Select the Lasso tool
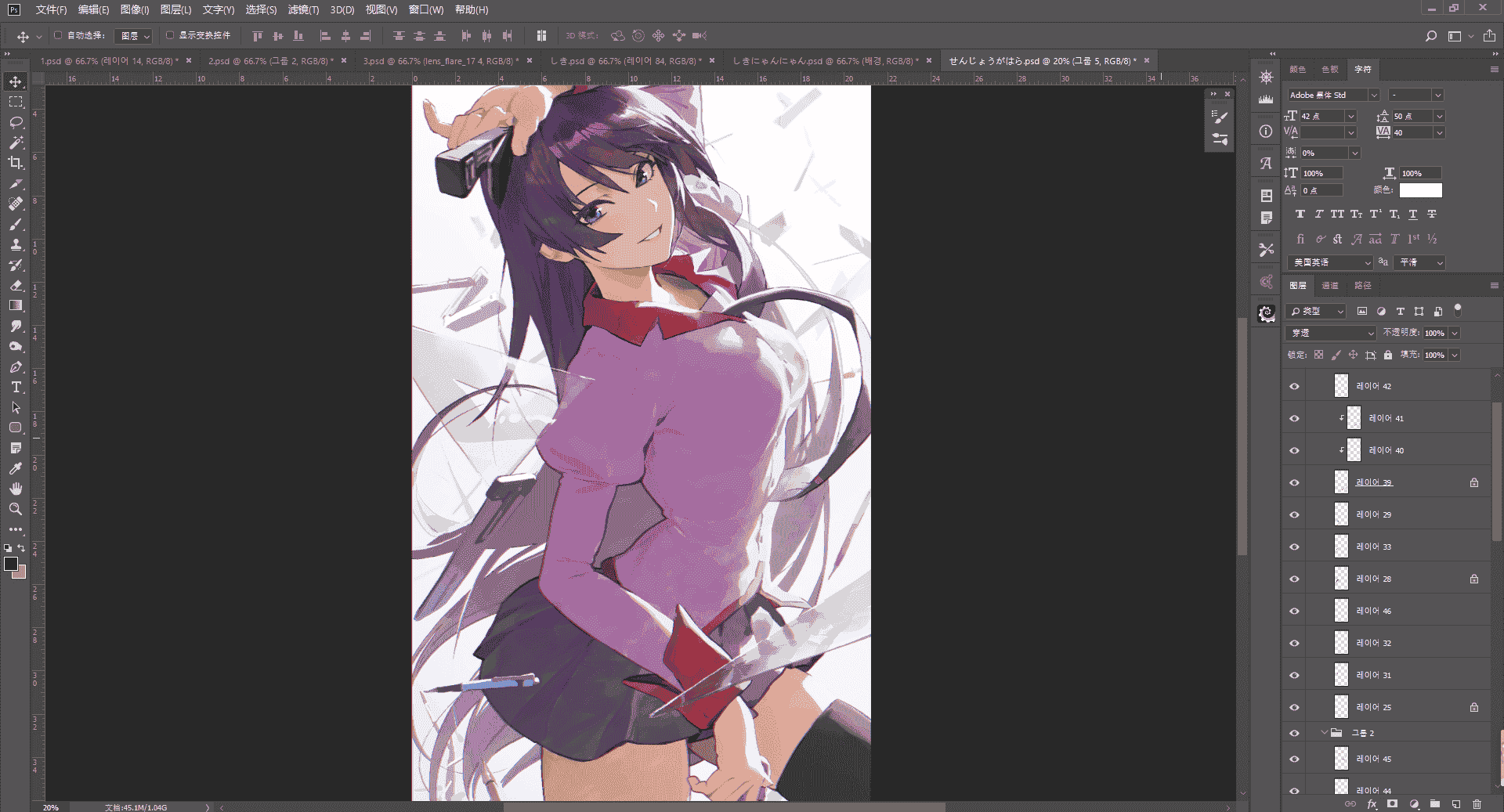The height and width of the screenshot is (812, 1504). 16,122
